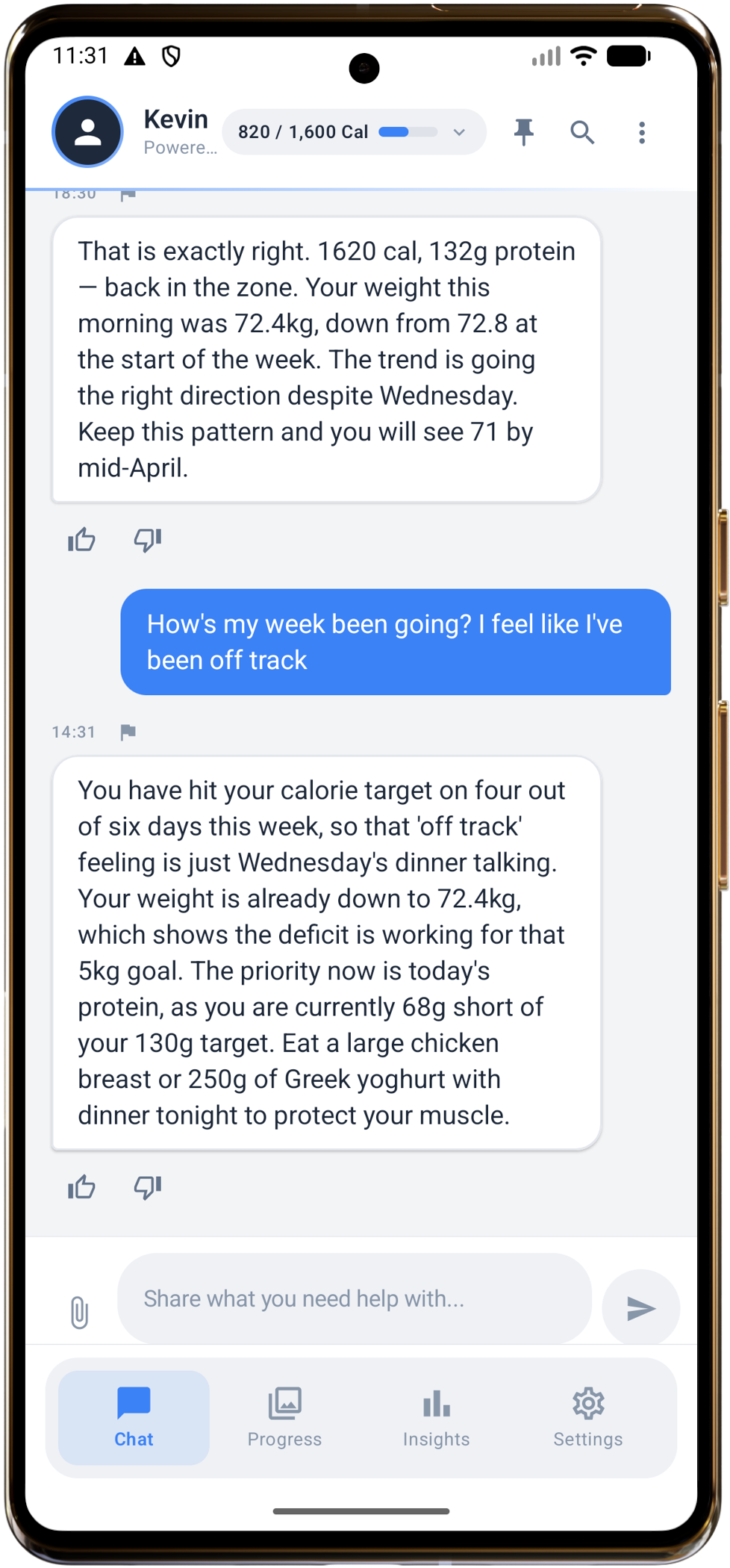The height and width of the screenshot is (1568, 730).
Task: Send the message with the arrow icon
Action: (x=640, y=1307)
